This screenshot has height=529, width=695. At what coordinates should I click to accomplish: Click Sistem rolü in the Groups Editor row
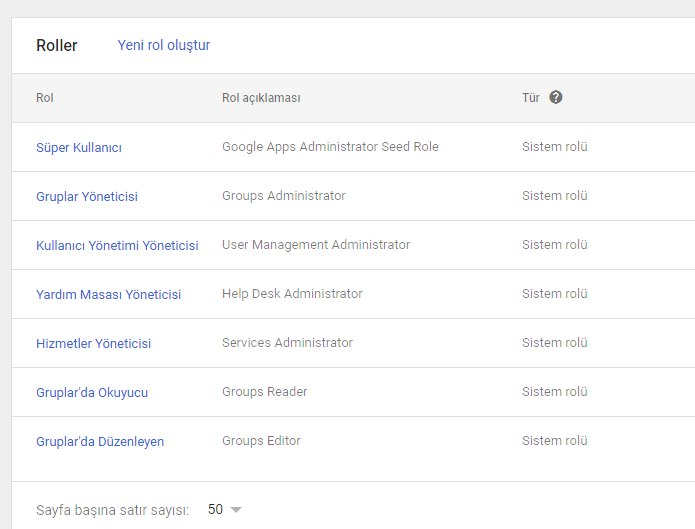pos(554,441)
